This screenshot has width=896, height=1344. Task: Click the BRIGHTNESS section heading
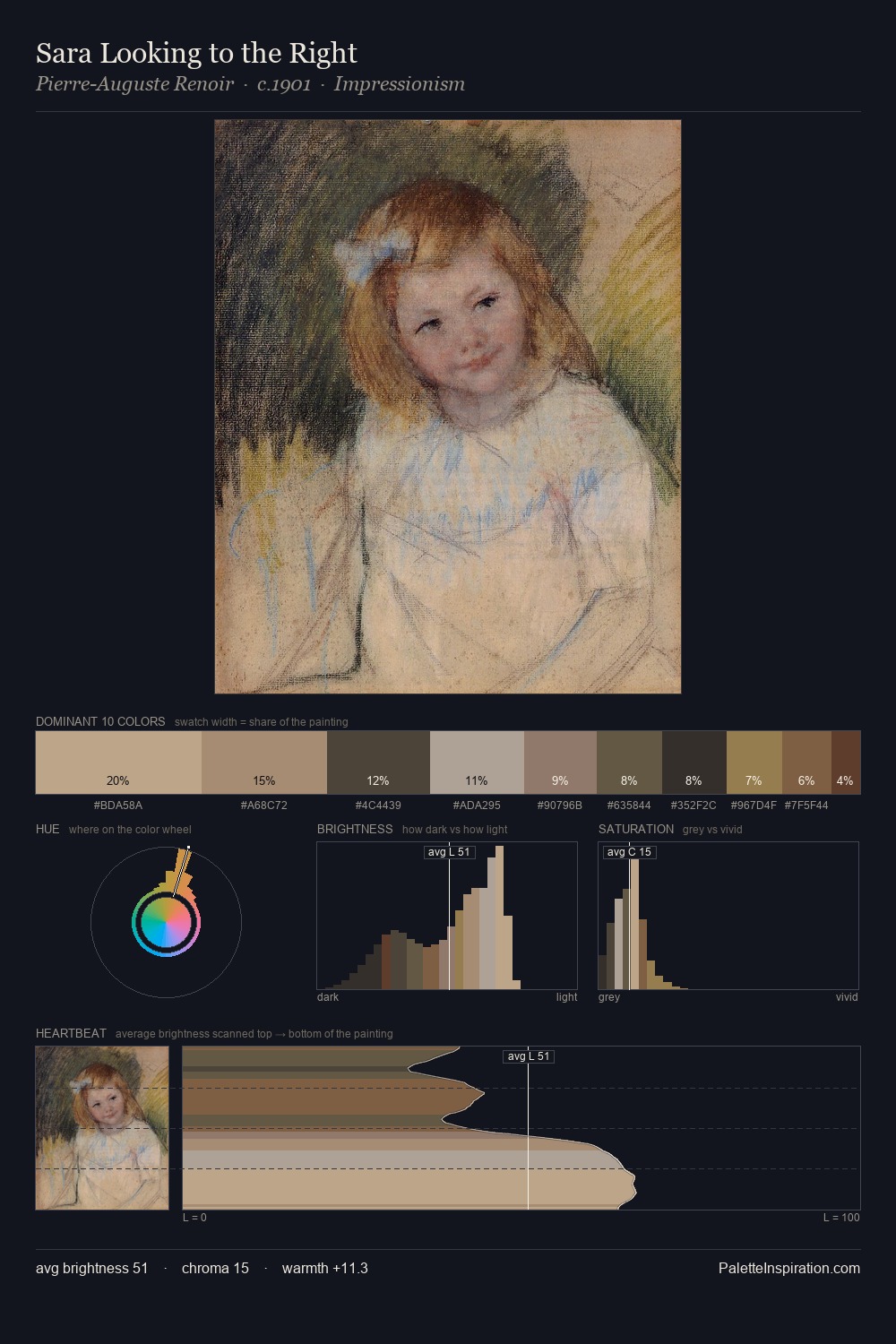point(355,829)
